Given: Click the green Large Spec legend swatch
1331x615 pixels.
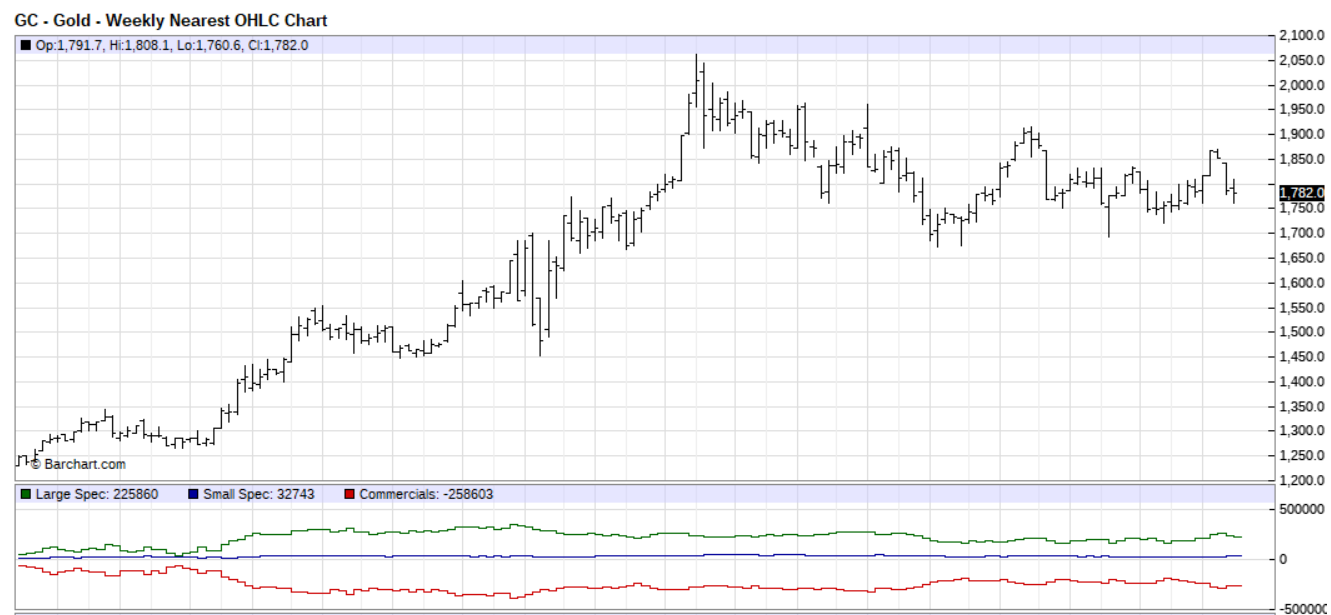Looking at the screenshot, I should [x=26, y=494].
